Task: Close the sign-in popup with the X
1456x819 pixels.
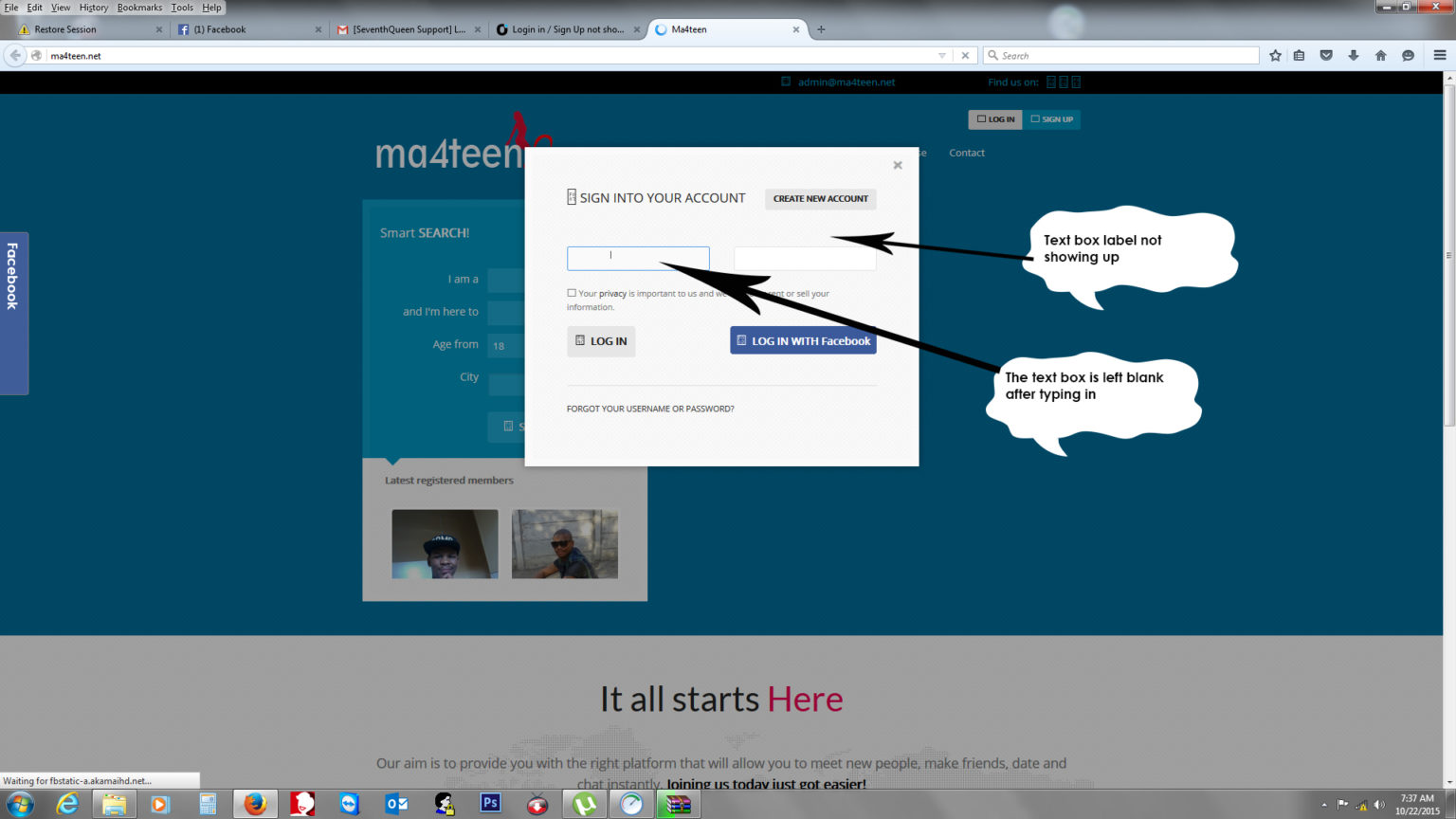Action: tap(898, 165)
